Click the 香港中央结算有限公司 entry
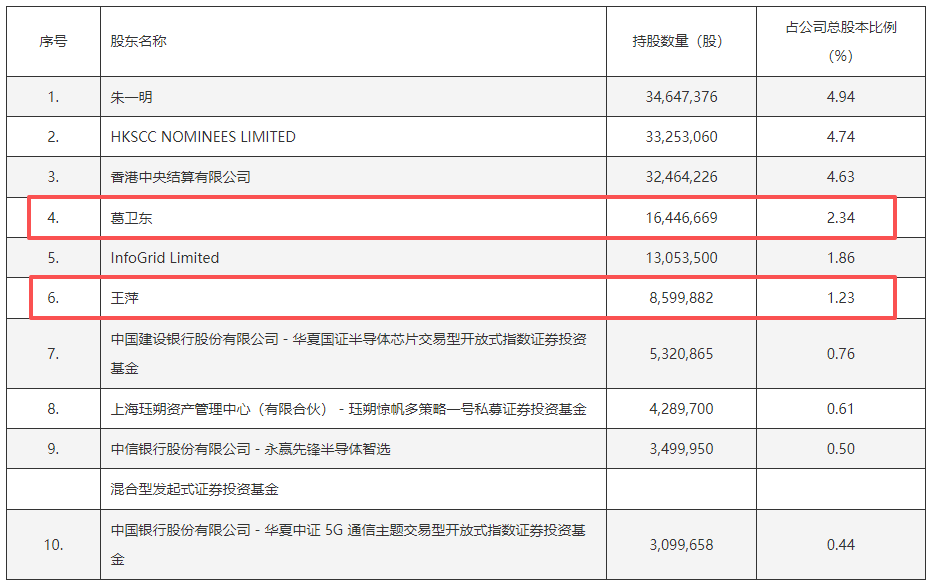The width and height of the screenshot is (931, 586). (x=180, y=177)
